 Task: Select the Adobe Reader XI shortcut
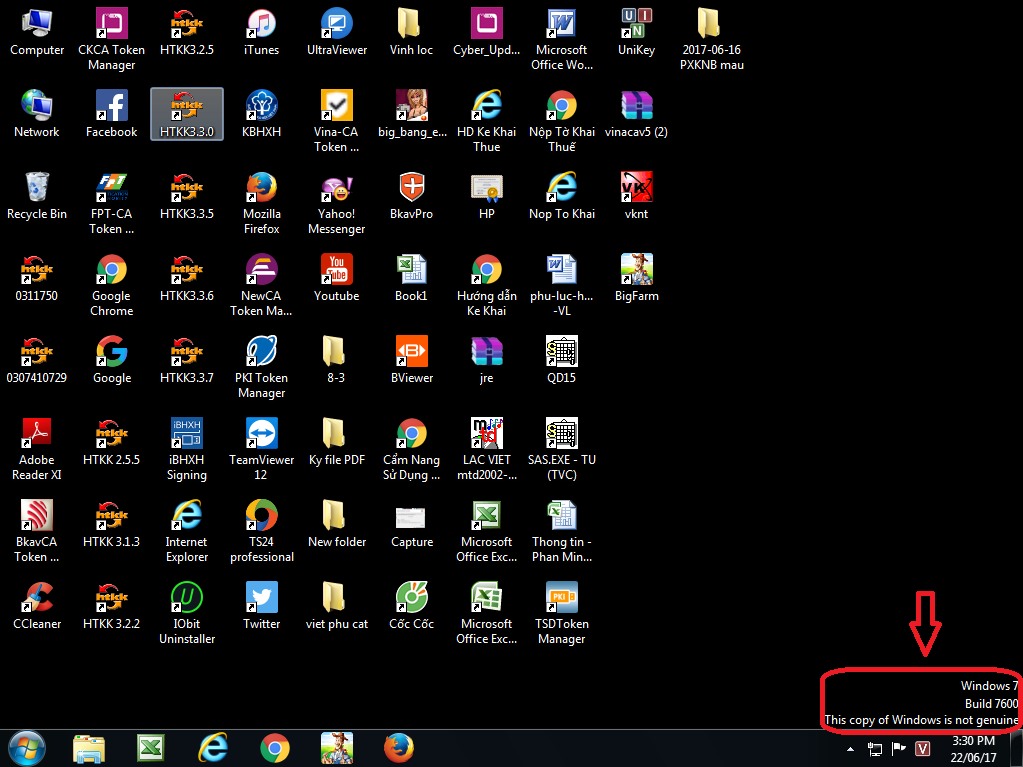point(37,449)
